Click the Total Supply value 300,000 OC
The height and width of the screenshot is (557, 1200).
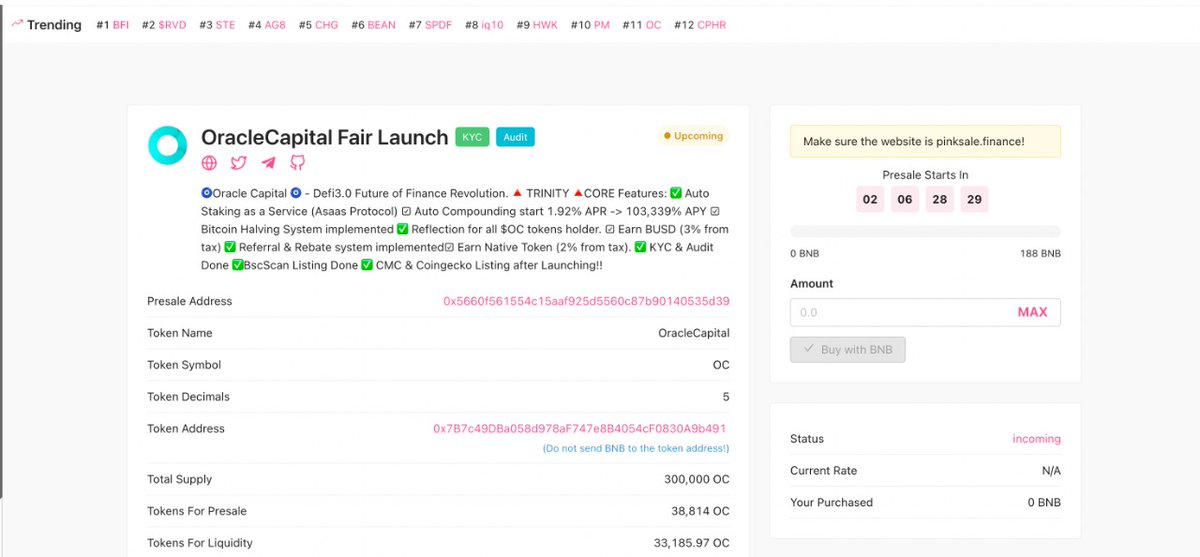[696, 480]
